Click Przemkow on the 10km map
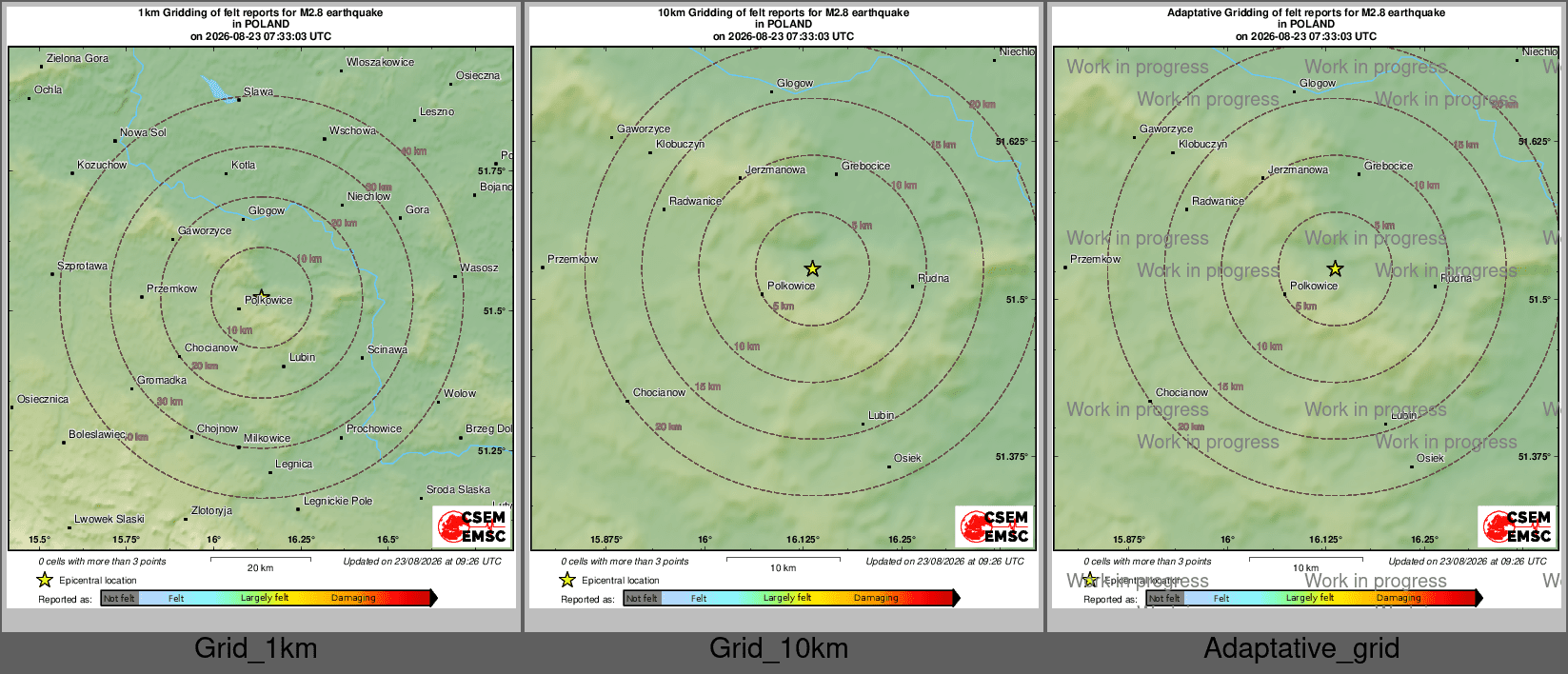This screenshot has width=1568, height=674. click(x=572, y=259)
